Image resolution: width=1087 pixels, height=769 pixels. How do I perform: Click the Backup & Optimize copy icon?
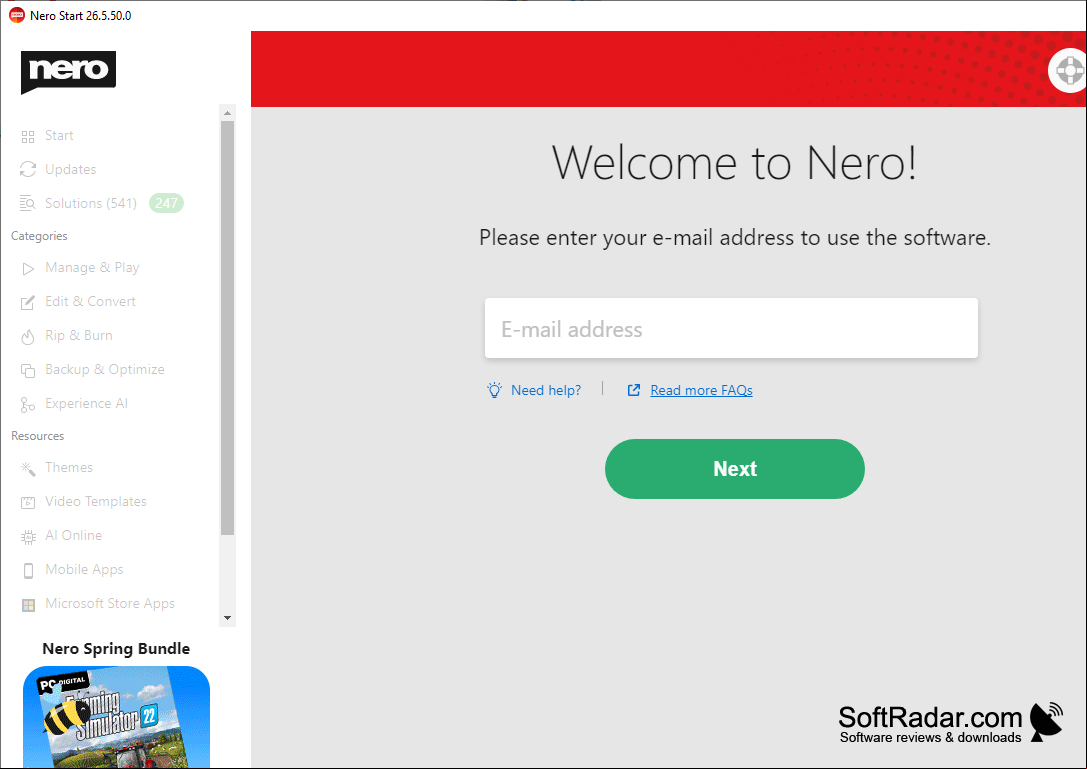pyautogui.click(x=28, y=370)
